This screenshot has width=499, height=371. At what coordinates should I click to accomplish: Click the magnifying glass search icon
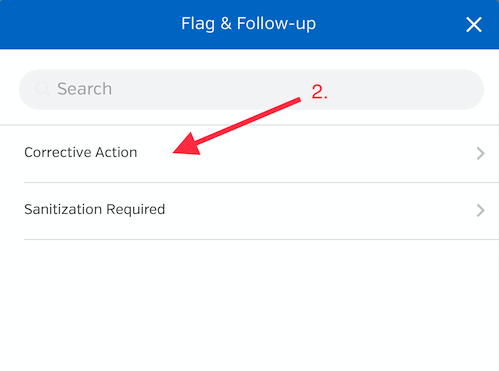42,89
